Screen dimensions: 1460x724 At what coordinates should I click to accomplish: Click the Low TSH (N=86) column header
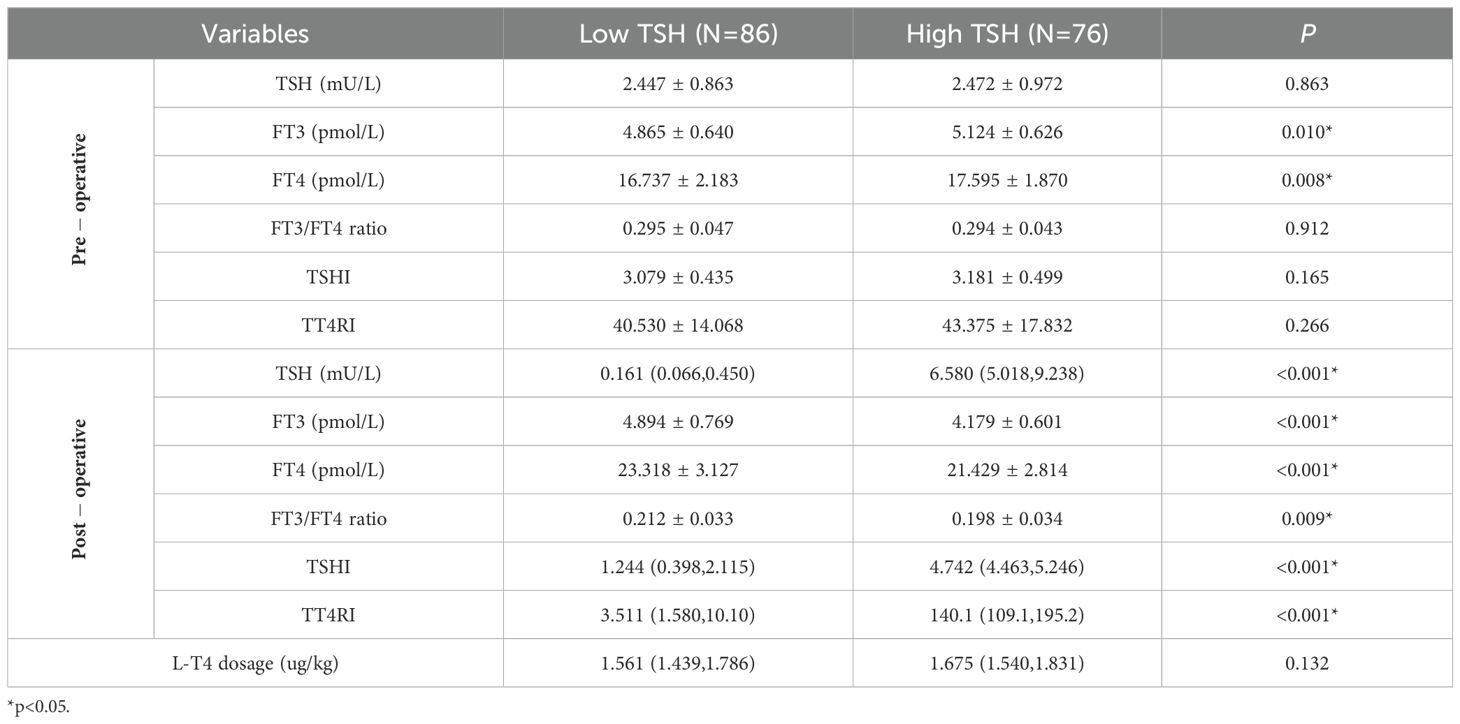678,34
